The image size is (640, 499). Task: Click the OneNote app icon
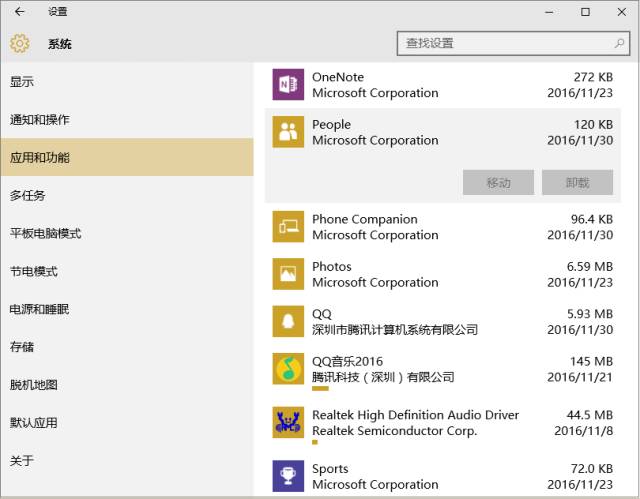[288, 84]
